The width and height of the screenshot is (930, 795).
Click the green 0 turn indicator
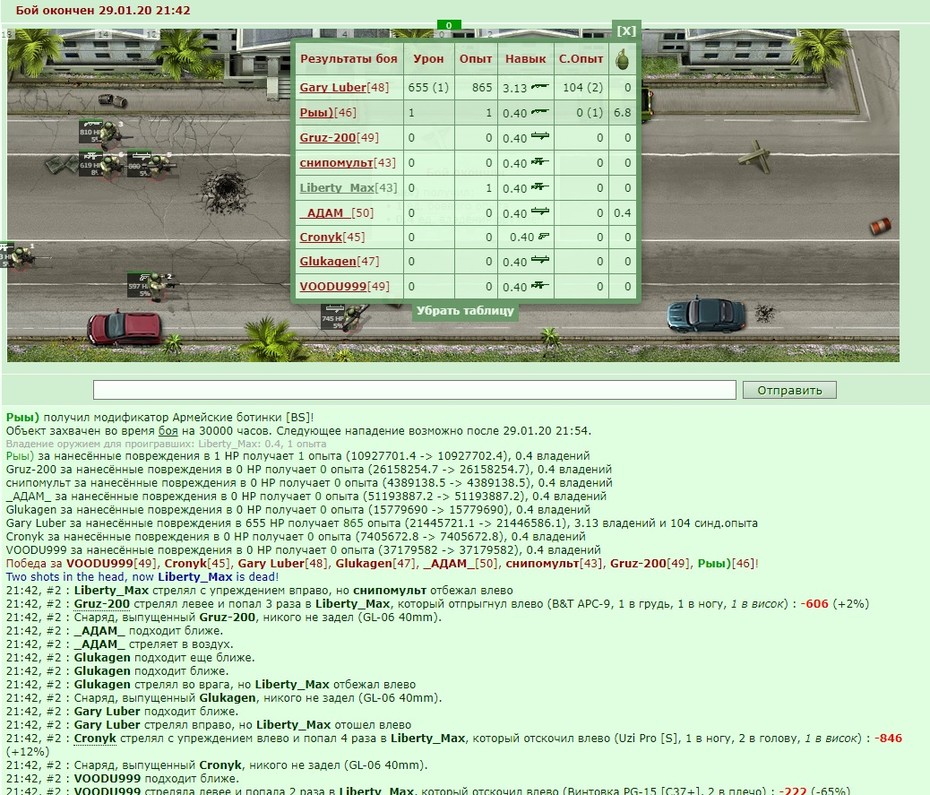pyautogui.click(x=448, y=26)
